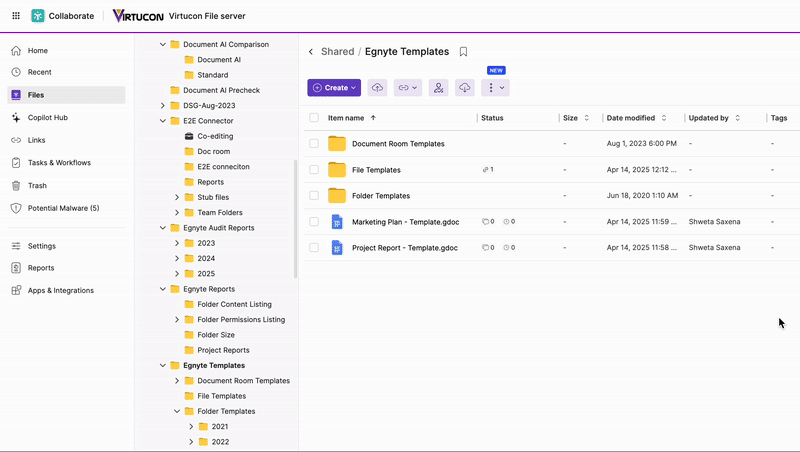Select Files in the sidebar
This screenshot has width=800, height=452.
[x=66, y=95]
